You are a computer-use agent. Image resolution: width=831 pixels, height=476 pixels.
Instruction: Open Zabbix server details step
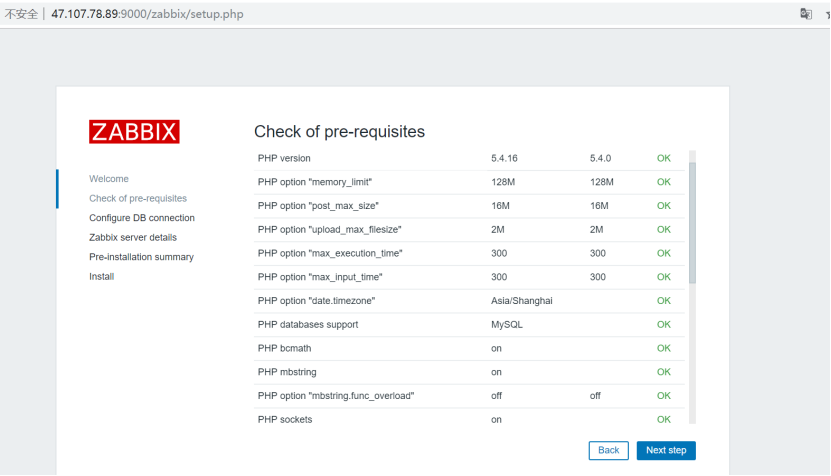pyautogui.click(x=132, y=237)
